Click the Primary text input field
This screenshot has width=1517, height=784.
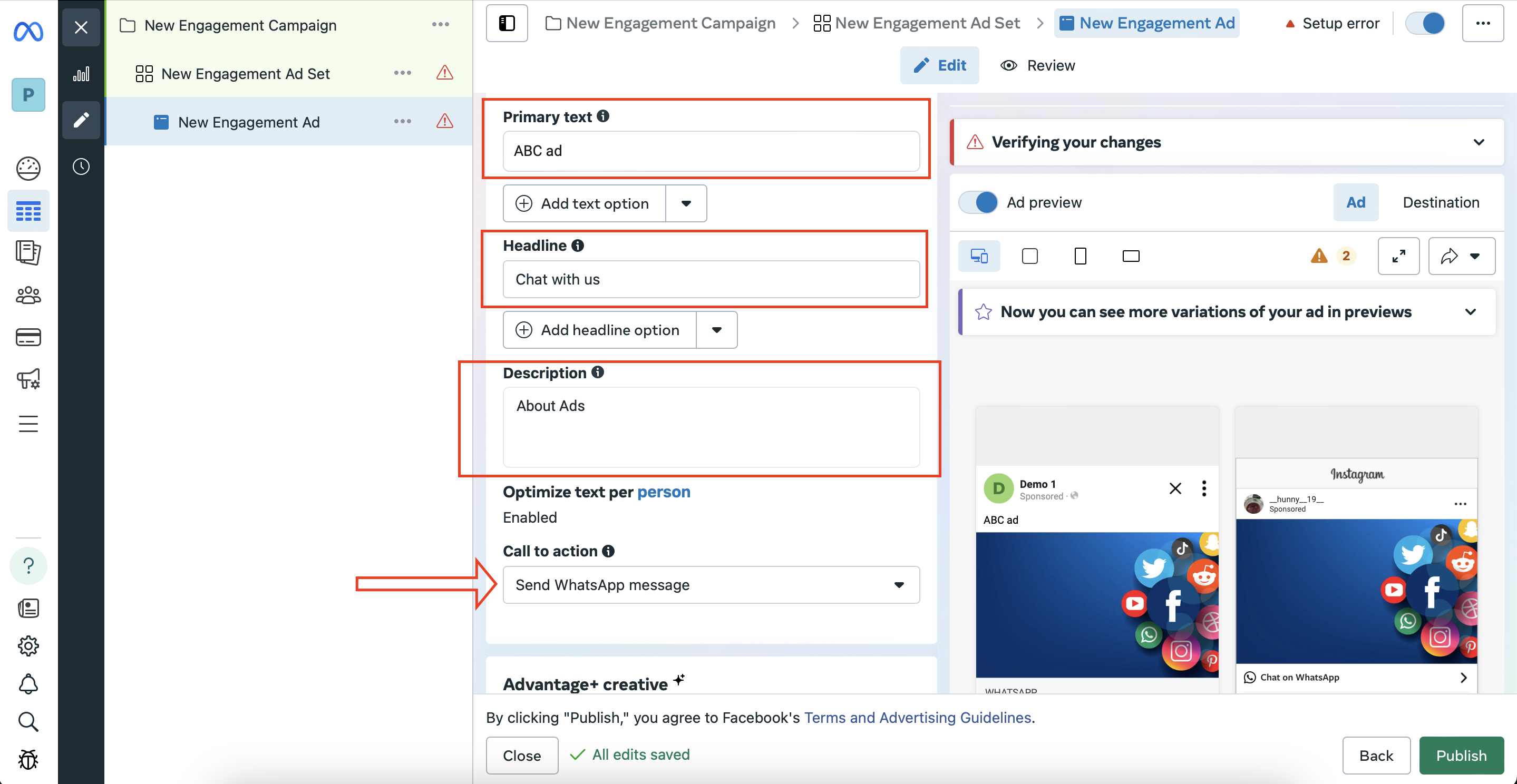[712, 151]
